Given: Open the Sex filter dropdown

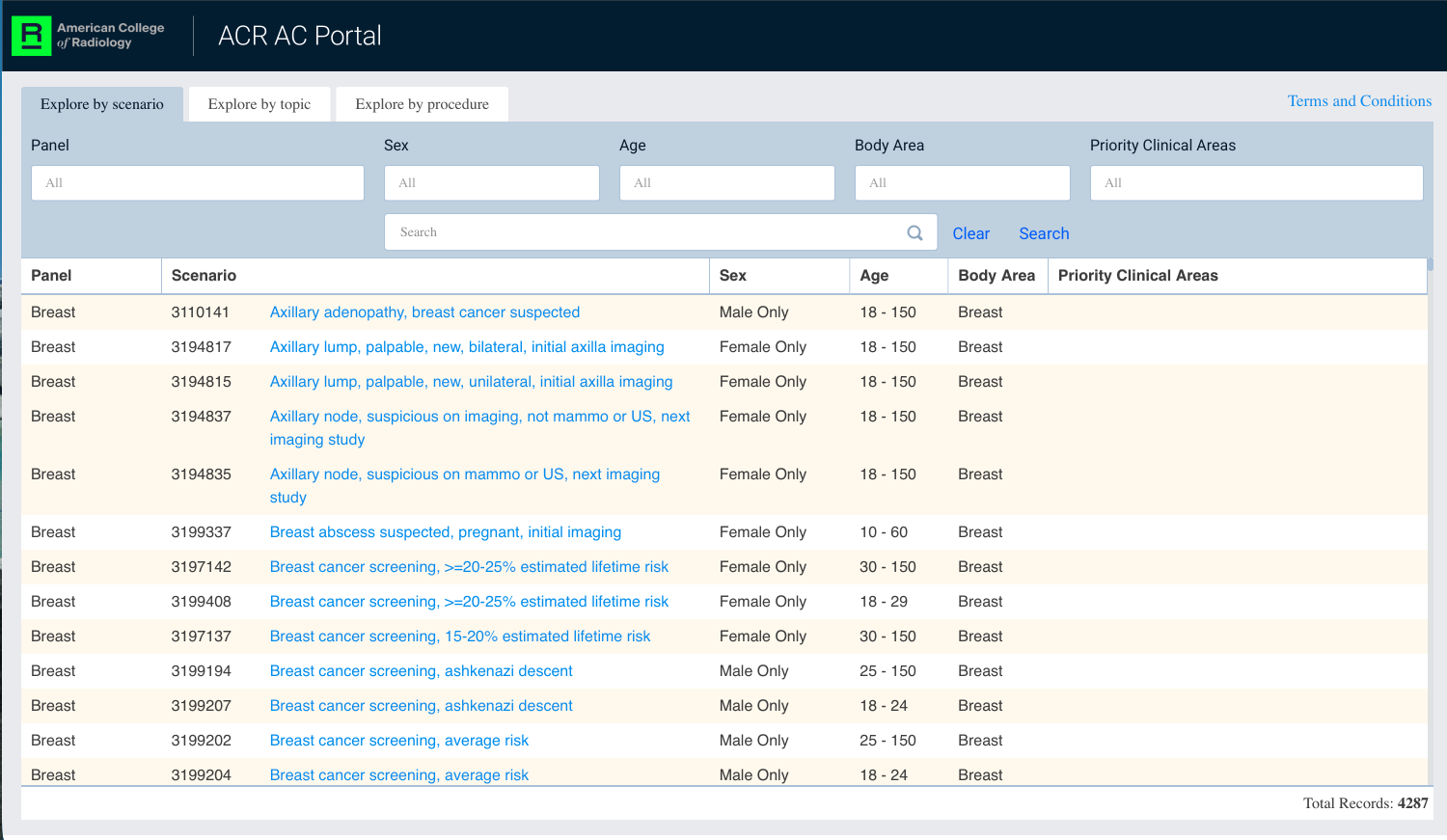Looking at the screenshot, I should pos(491,183).
